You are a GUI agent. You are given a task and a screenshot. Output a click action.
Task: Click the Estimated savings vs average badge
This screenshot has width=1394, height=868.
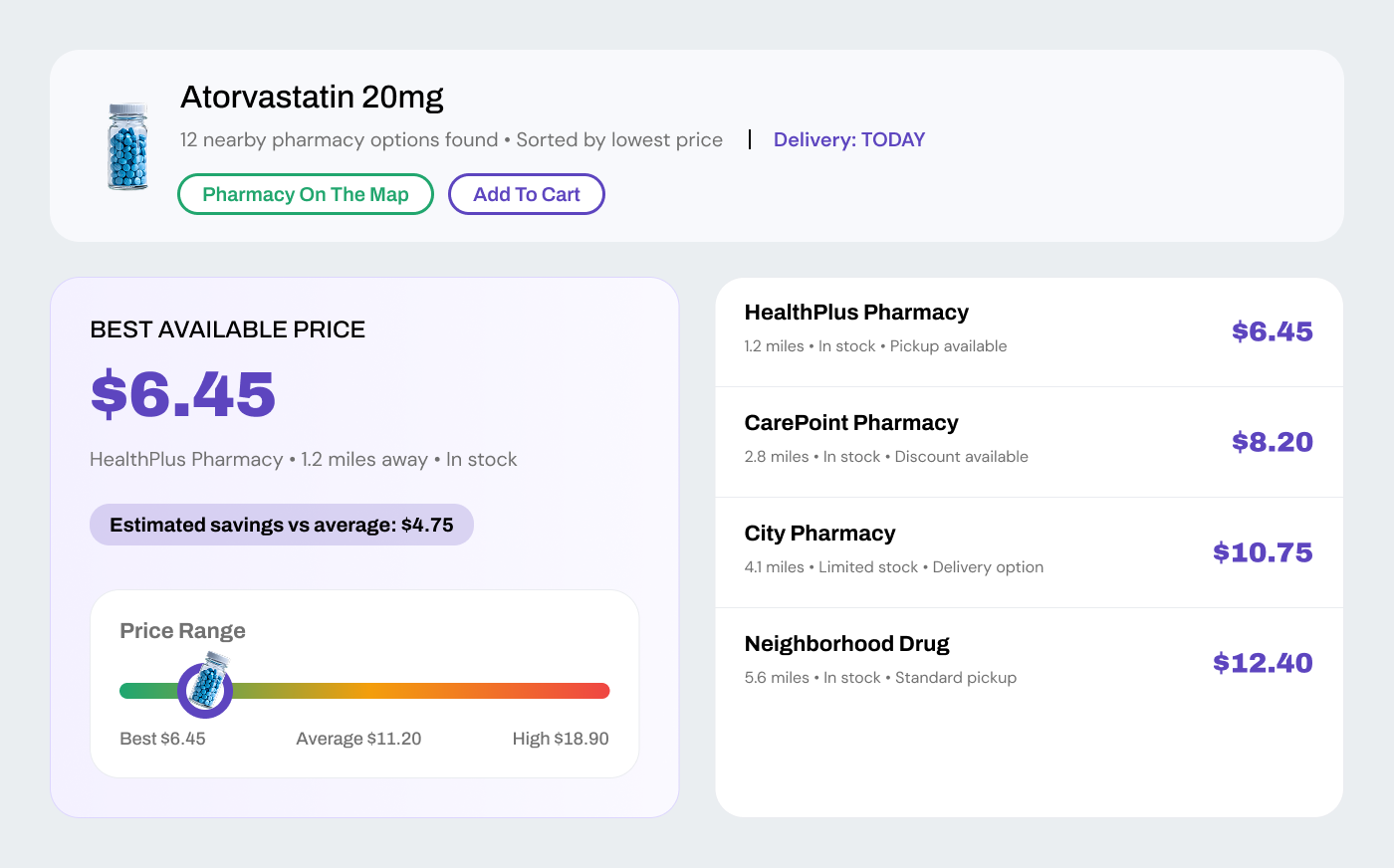(x=282, y=525)
